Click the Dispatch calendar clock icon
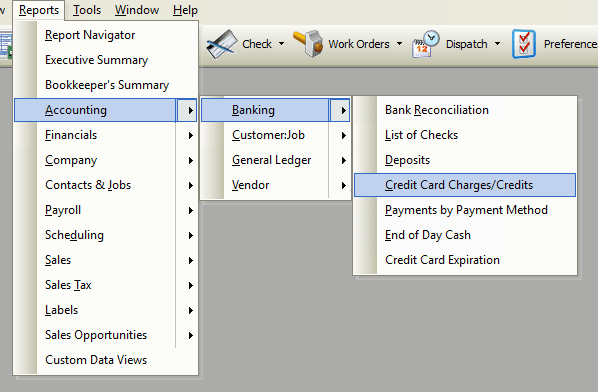Screen dimensions: 598x392 coord(425,44)
